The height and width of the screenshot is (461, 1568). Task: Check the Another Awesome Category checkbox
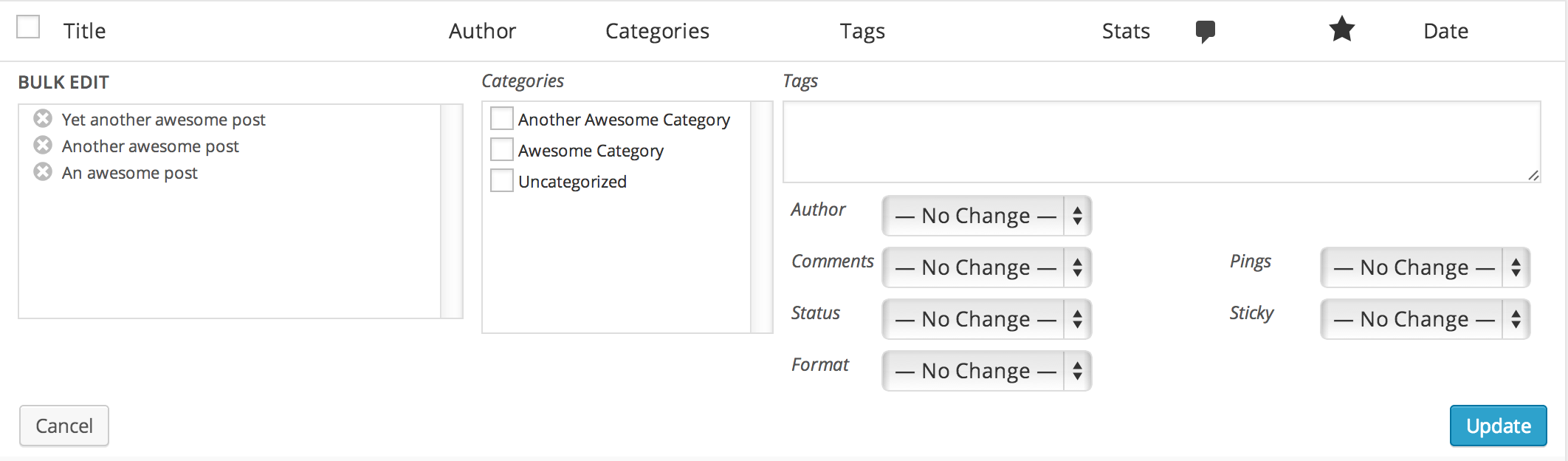tap(502, 118)
